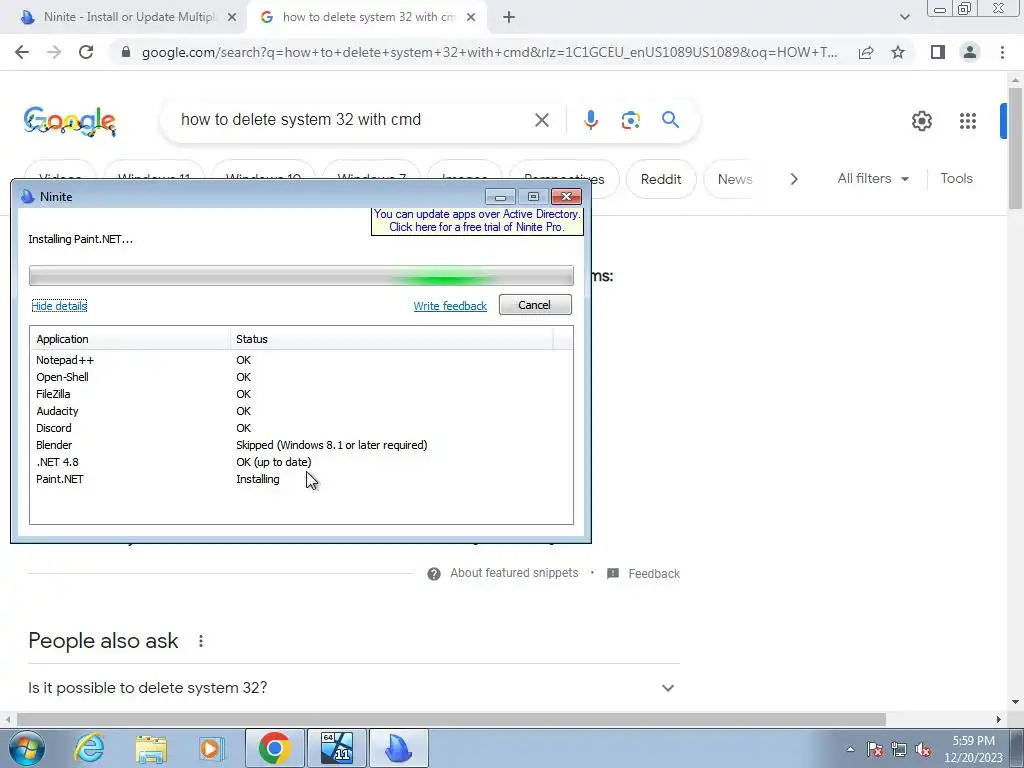The width and height of the screenshot is (1024, 768).
Task: Switch to Ninite taskbar button
Action: 399,748
